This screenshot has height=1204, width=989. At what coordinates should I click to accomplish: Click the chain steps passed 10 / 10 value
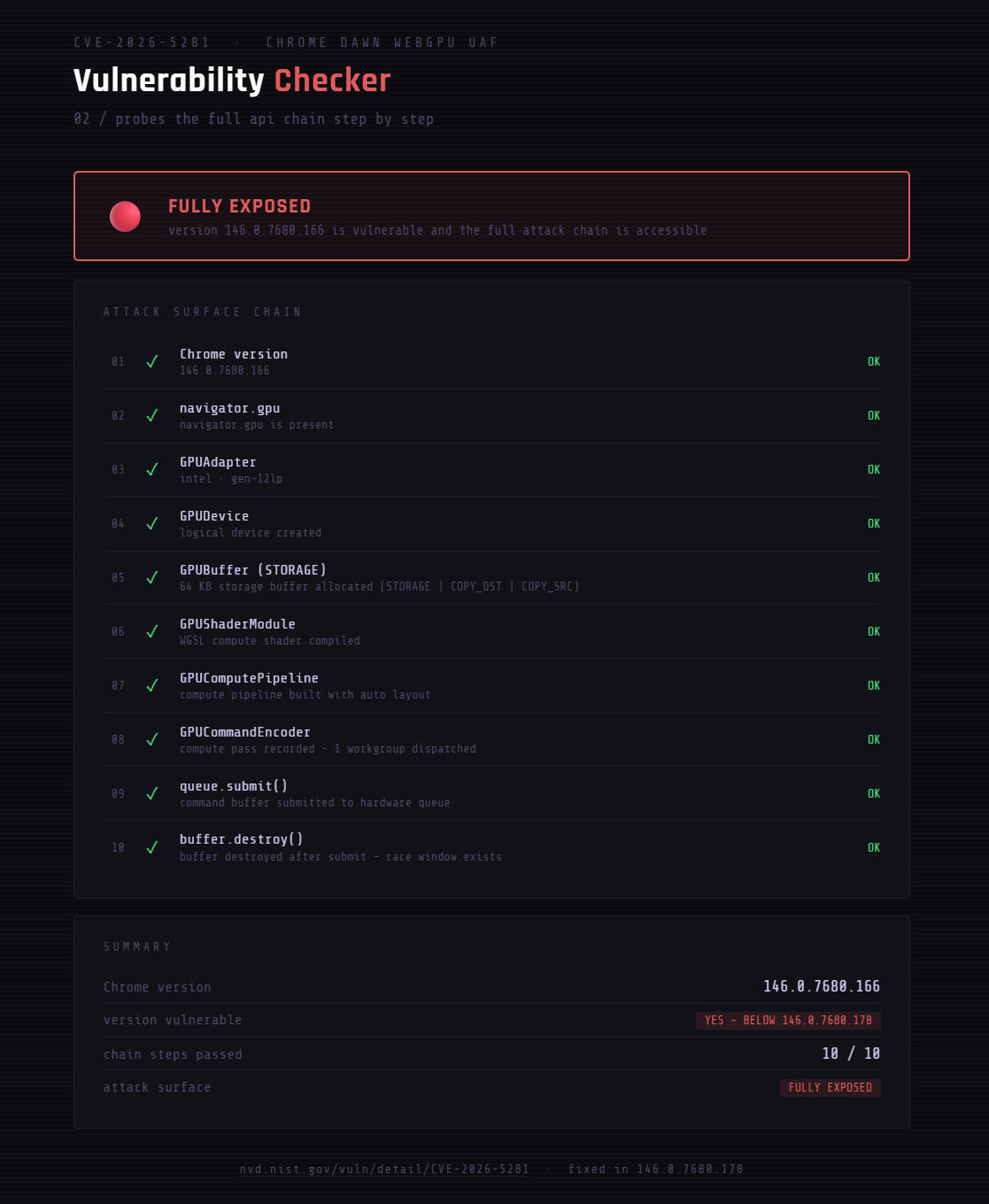coord(851,1053)
